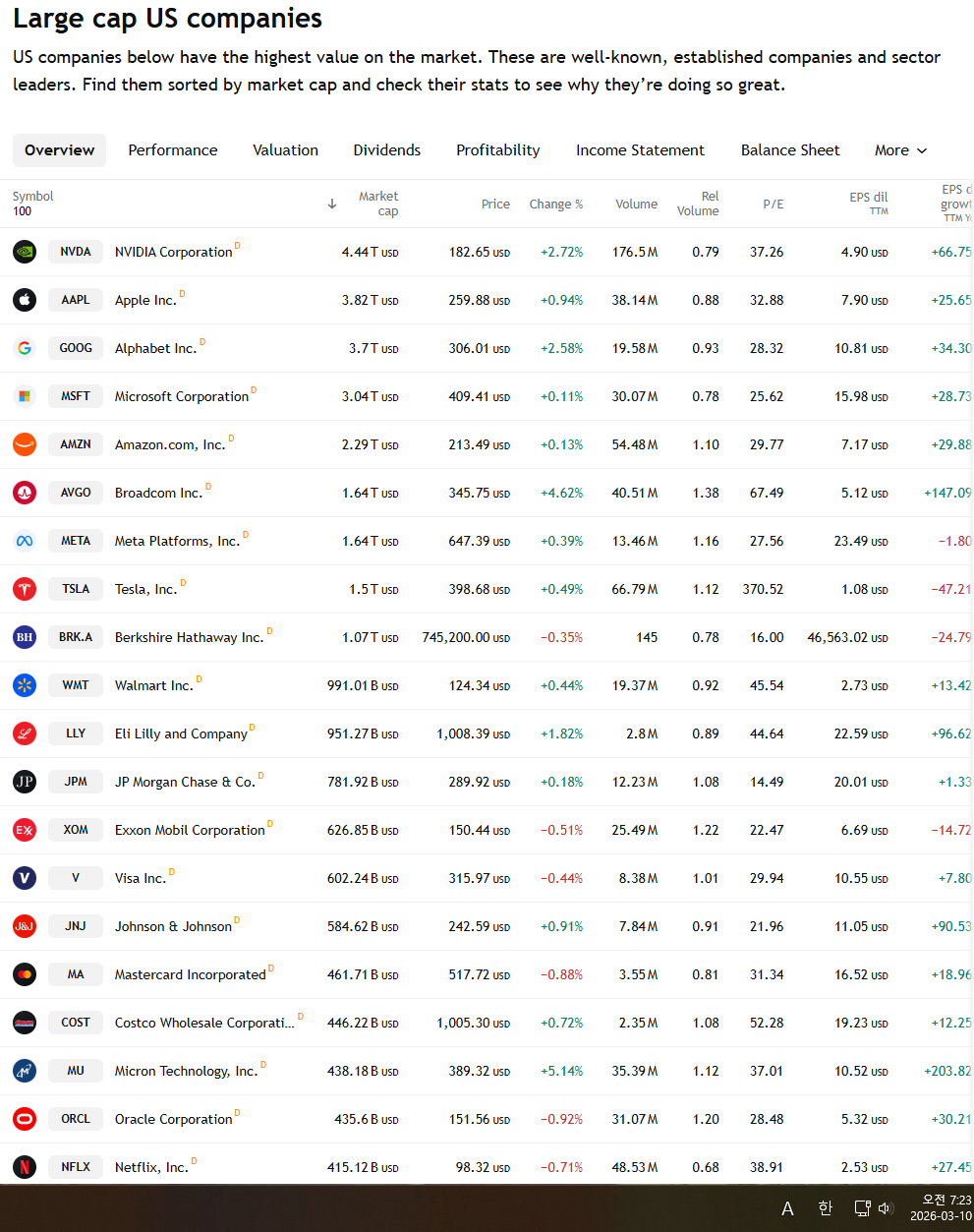974x1232 pixels.
Task: Open the GOOG ticker symbol link
Action: [76, 348]
